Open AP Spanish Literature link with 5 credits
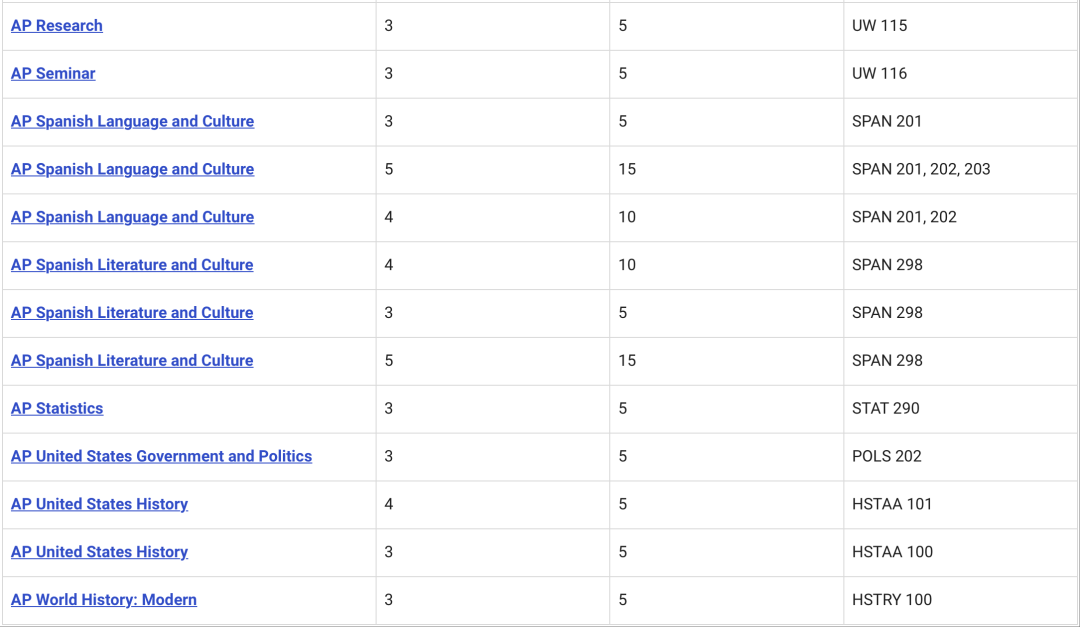Viewport: 1080px width, 627px height. [132, 313]
